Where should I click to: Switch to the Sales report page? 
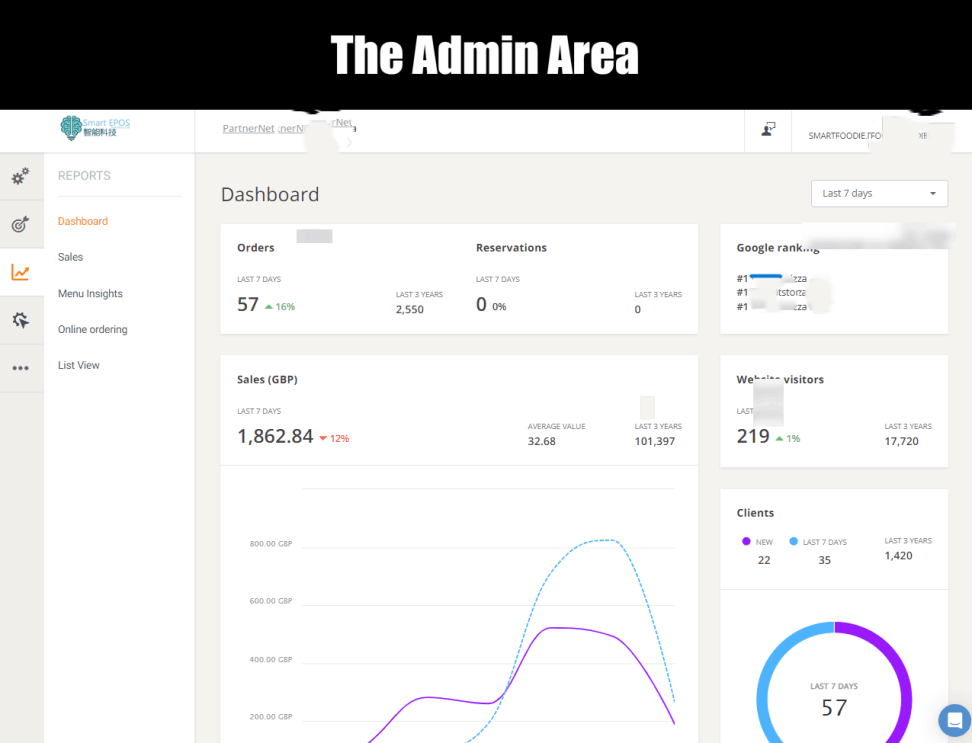tap(70, 257)
